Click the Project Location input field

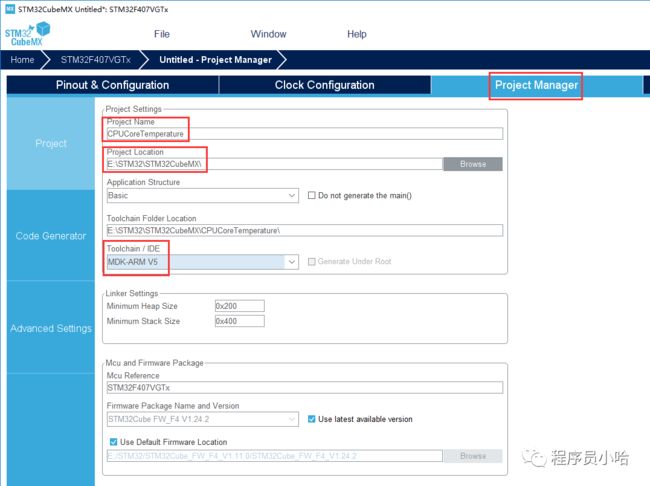274,164
